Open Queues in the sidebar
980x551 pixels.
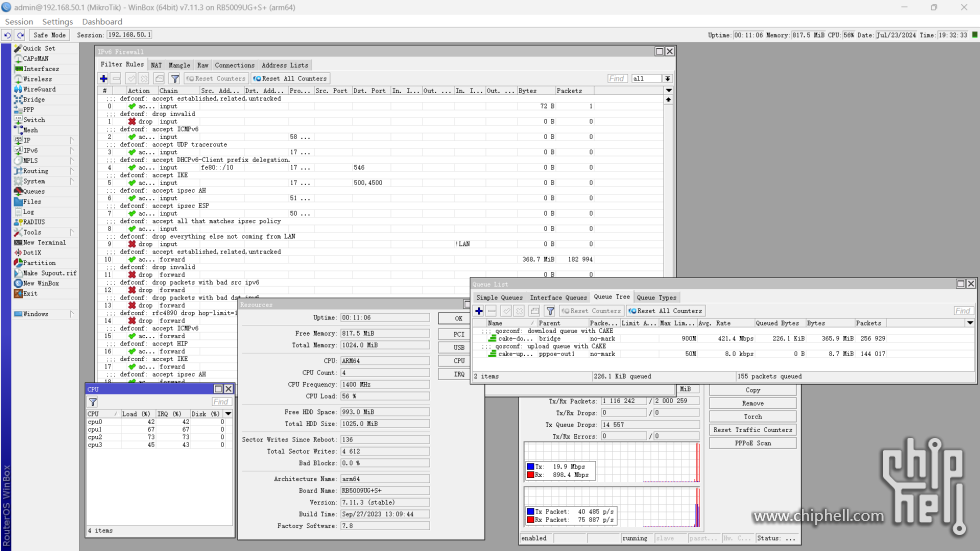pos(34,191)
